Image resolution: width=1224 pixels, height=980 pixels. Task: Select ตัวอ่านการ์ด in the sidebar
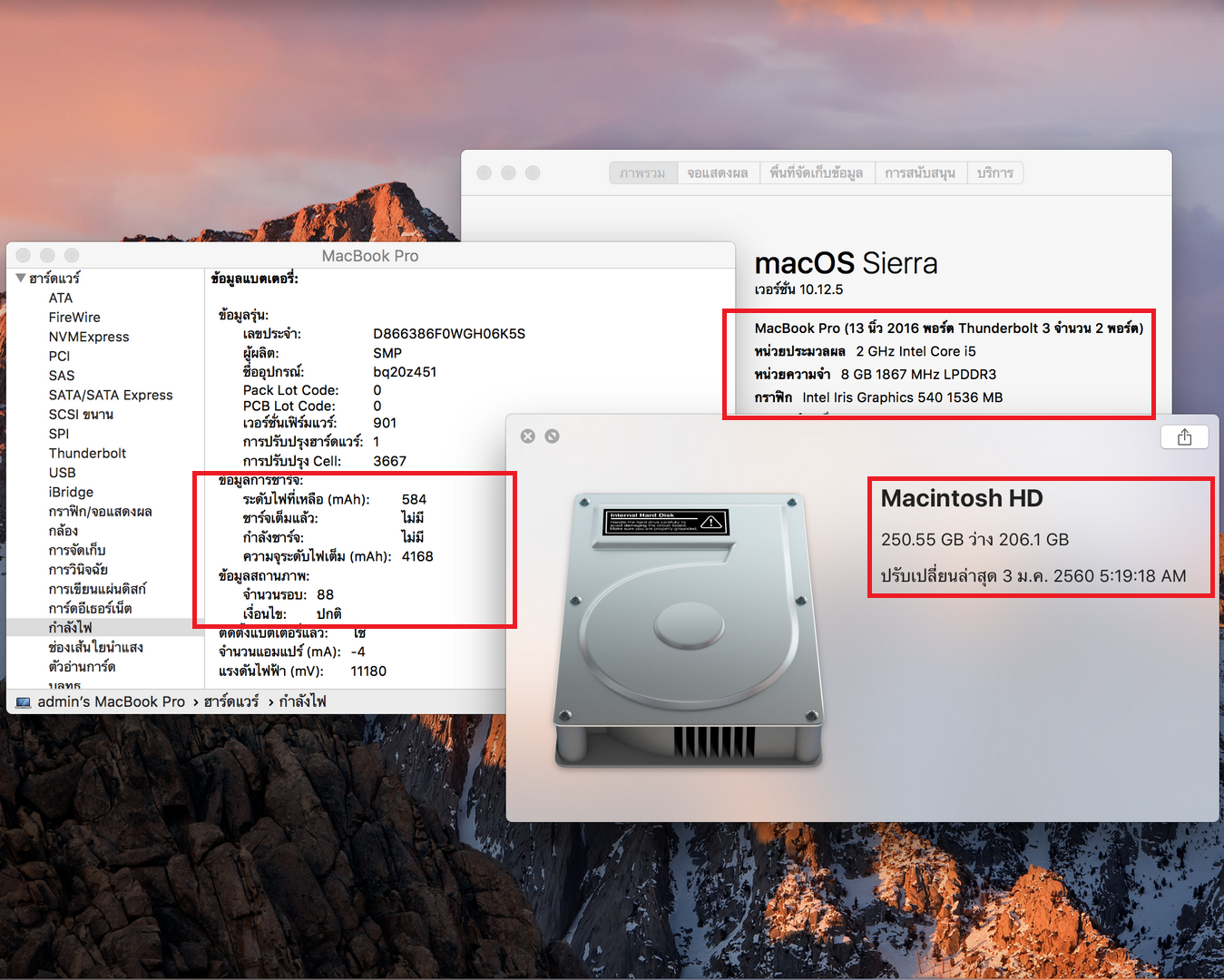pyautogui.click(x=82, y=666)
